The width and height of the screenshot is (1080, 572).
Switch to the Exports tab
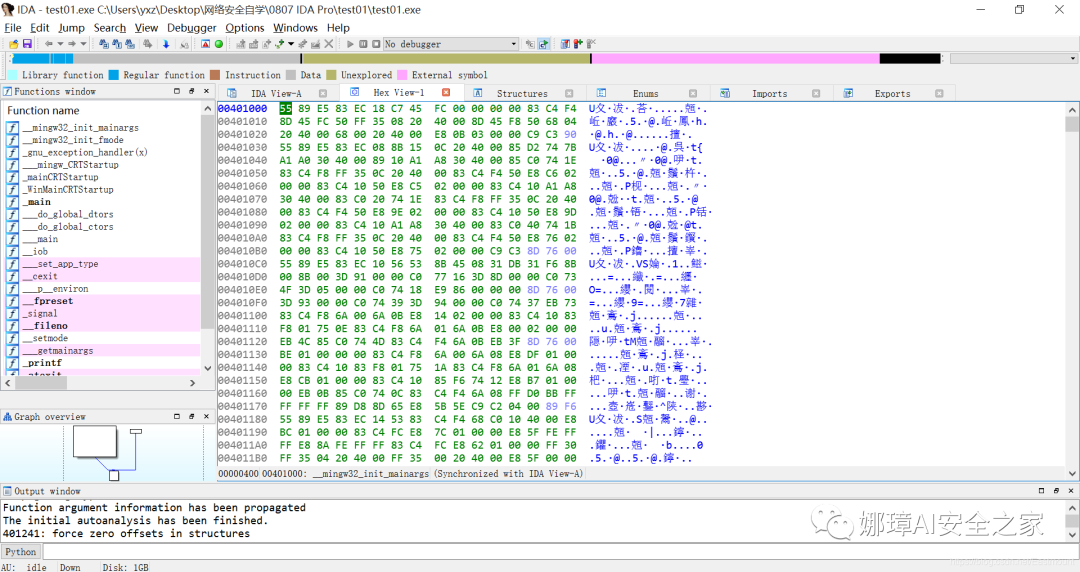(893, 93)
